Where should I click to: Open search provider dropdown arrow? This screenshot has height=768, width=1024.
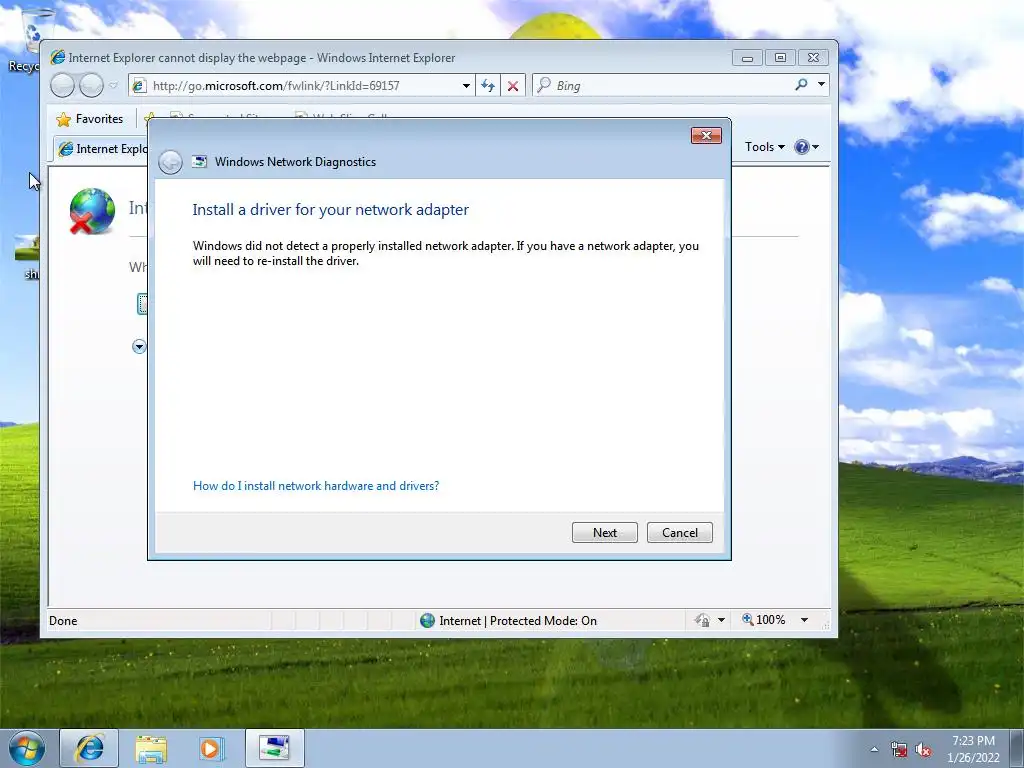(x=822, y=85)
